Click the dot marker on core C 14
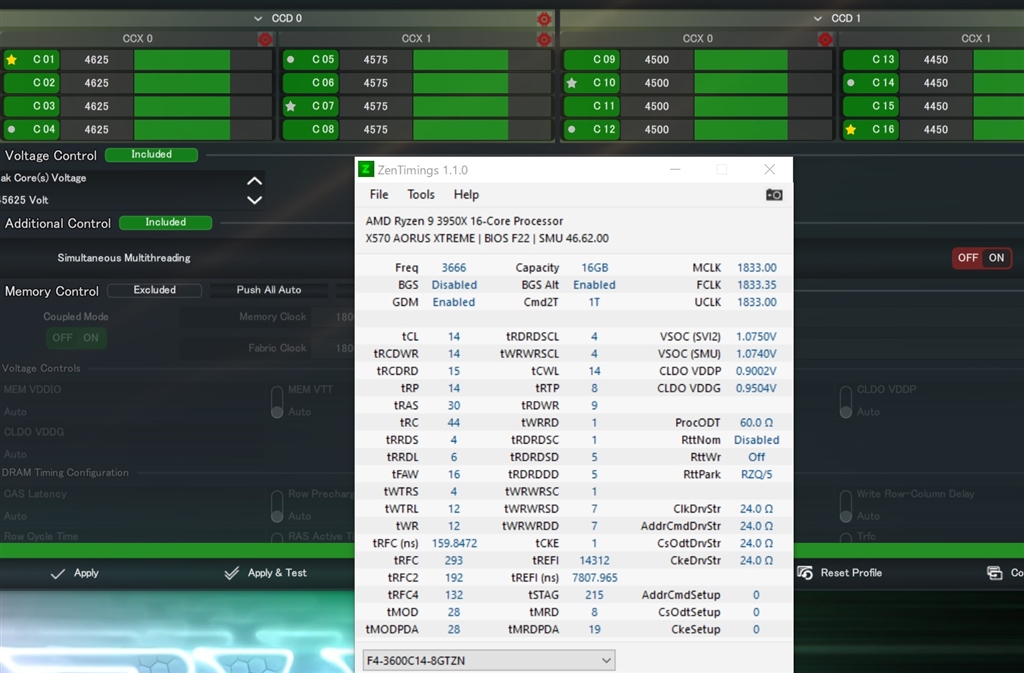 coord(850,83)
